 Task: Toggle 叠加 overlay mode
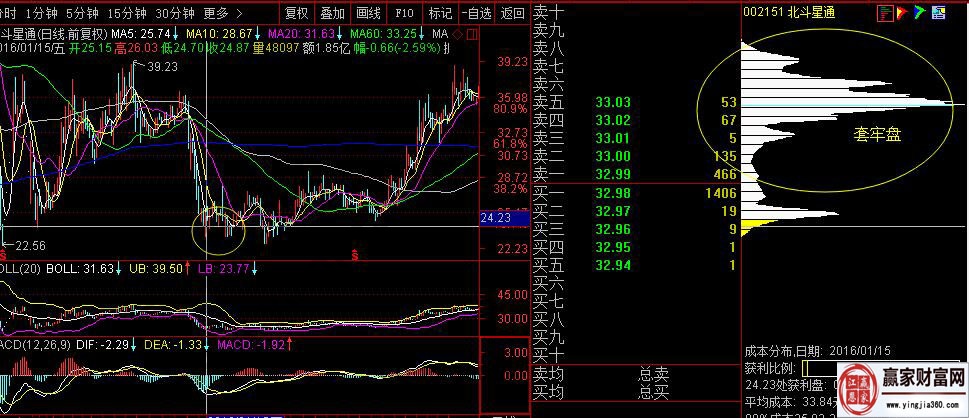(332, 14)
